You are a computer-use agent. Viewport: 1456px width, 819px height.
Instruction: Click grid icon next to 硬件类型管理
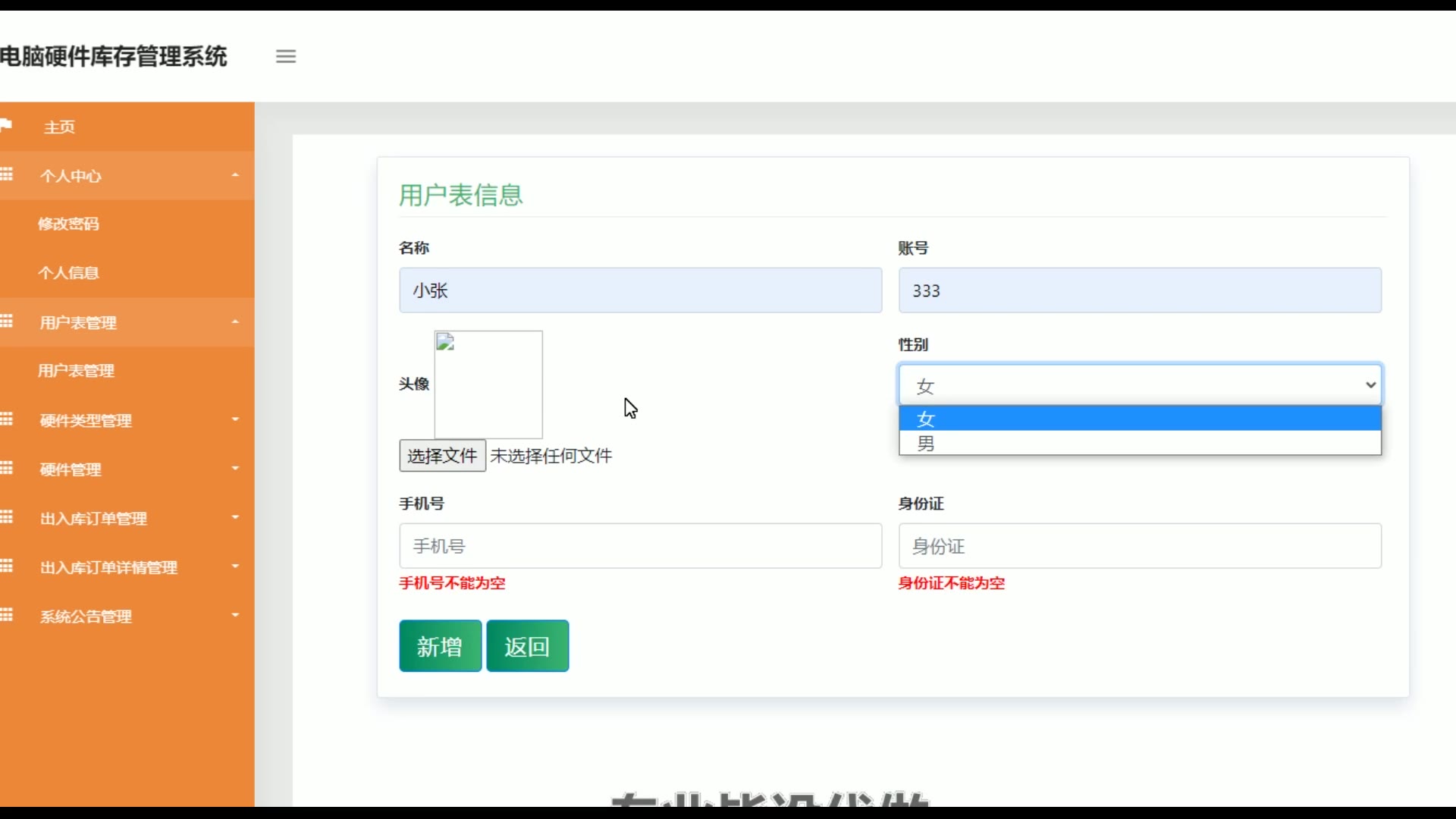(7, 419)
